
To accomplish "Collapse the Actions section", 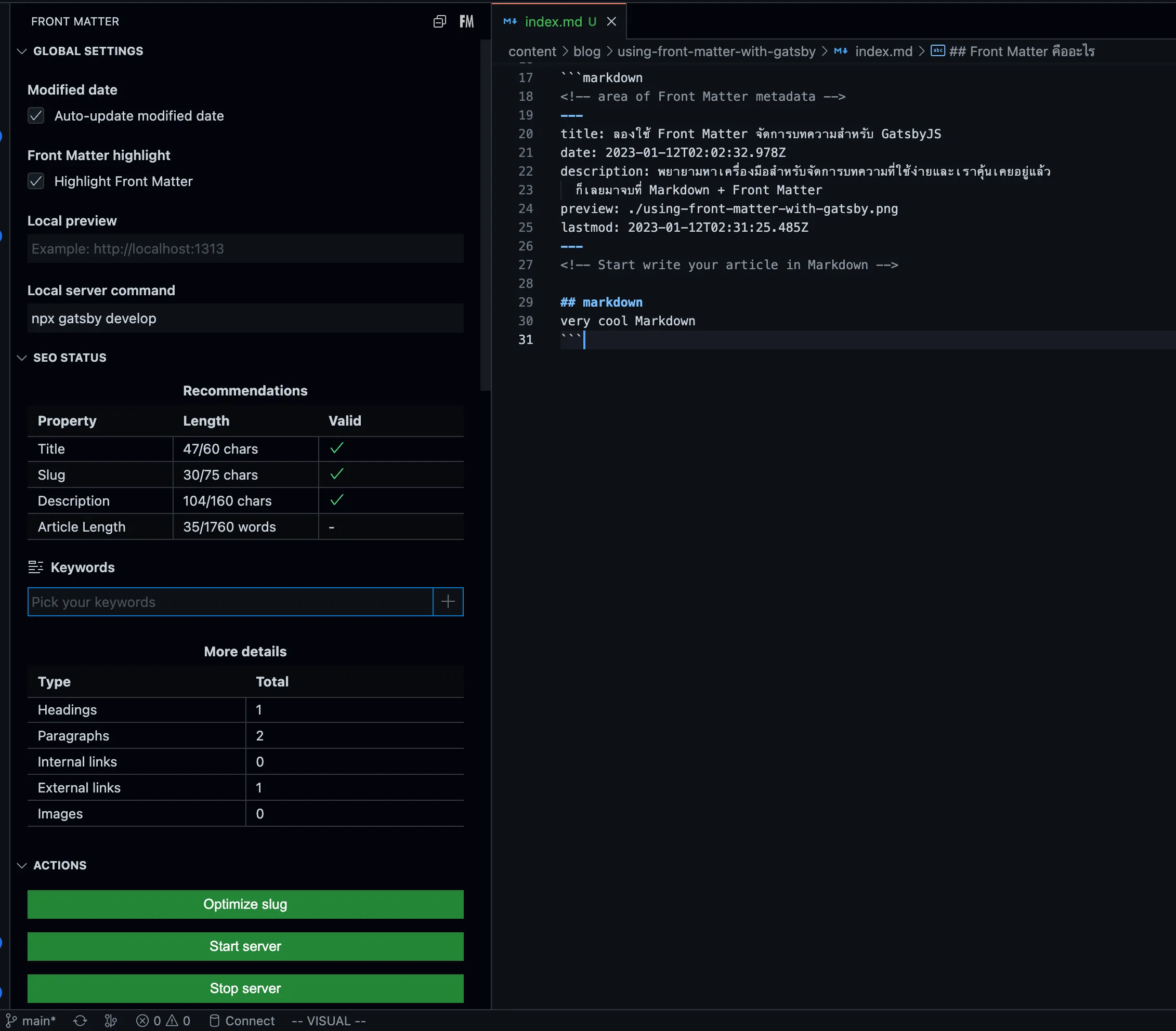I will click(22, 865).
